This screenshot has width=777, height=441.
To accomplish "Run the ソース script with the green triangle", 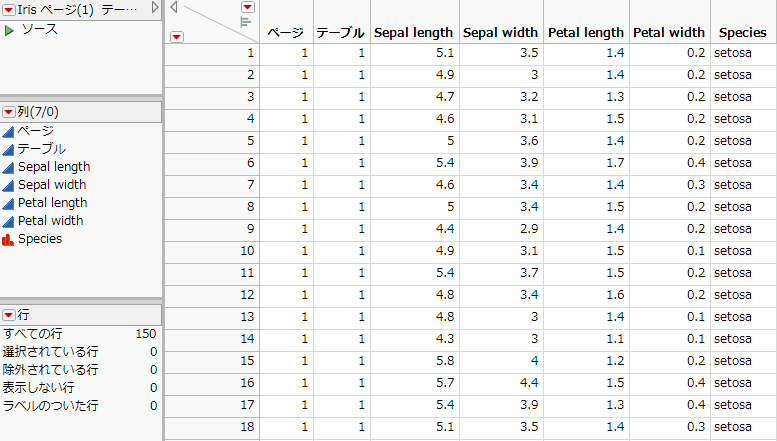I will (x=9, y=30).
